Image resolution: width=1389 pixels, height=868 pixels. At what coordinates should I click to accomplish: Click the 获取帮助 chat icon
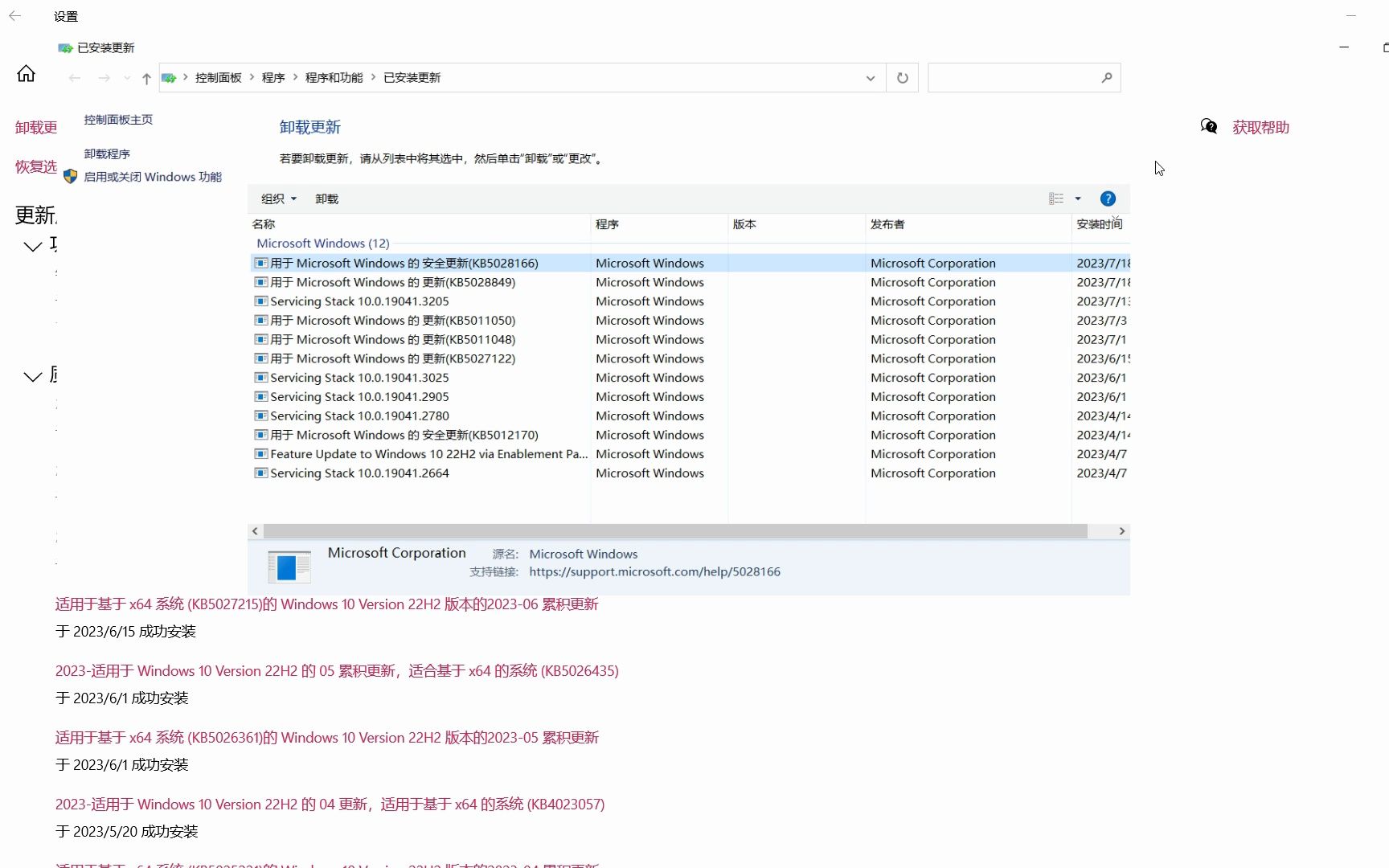1209,127
